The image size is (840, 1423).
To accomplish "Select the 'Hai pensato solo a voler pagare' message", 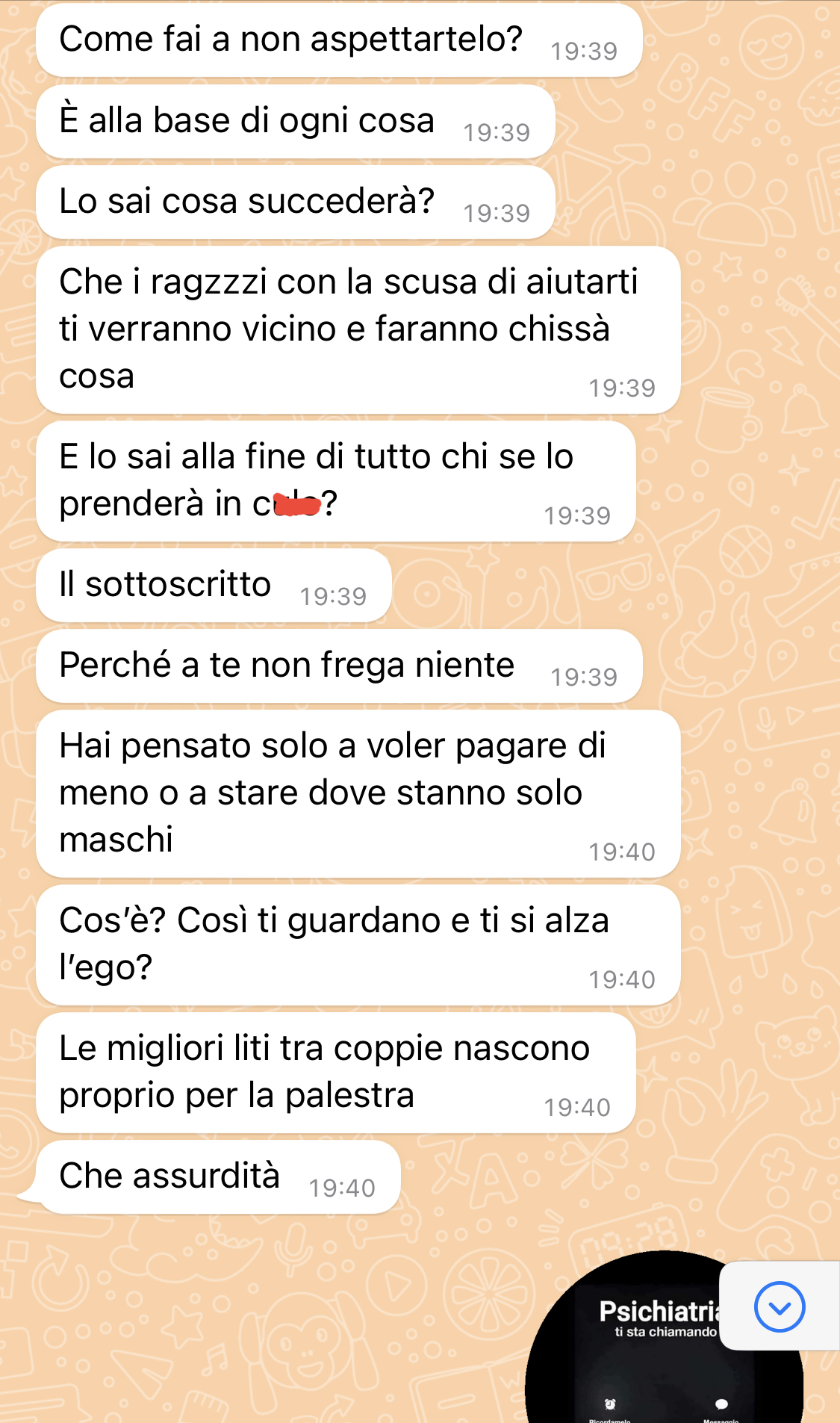I will pos(358,793).
